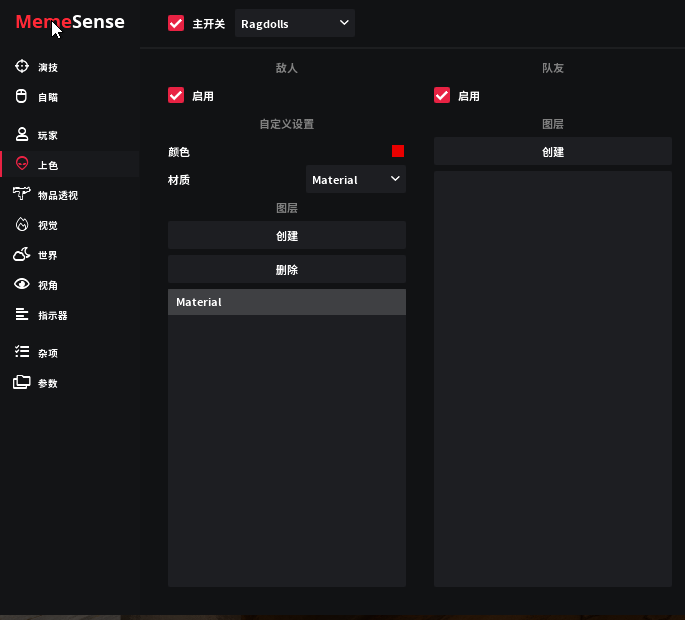Disable the 启用 checkbox under 队友
This screenshot has width=685, height=620.
[442, 96]
